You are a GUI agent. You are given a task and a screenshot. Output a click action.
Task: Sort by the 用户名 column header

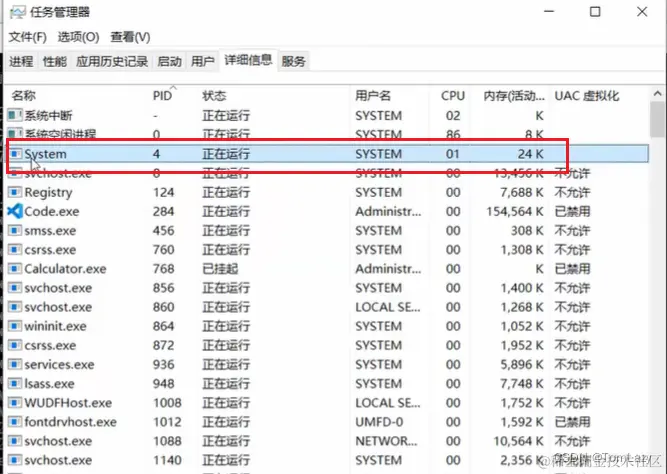[373, 95]
